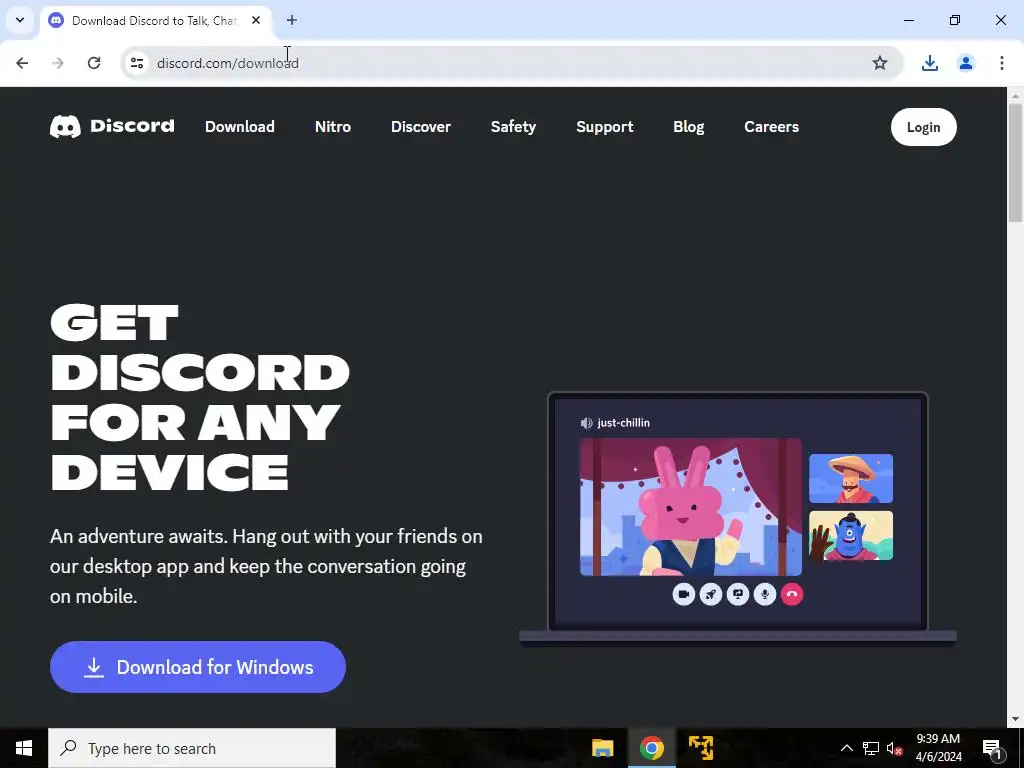
Task: Click the pink bunny video thumbnail
Action: 690,507
